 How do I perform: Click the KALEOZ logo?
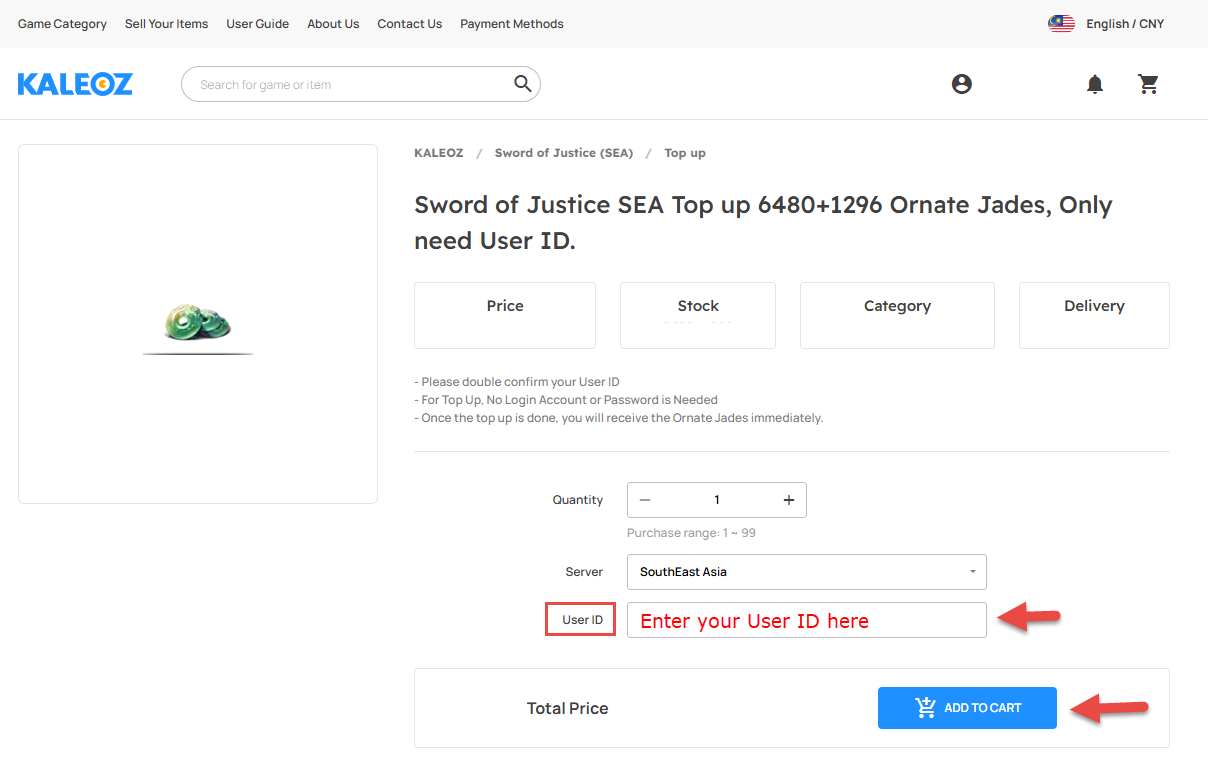(75, 84)
